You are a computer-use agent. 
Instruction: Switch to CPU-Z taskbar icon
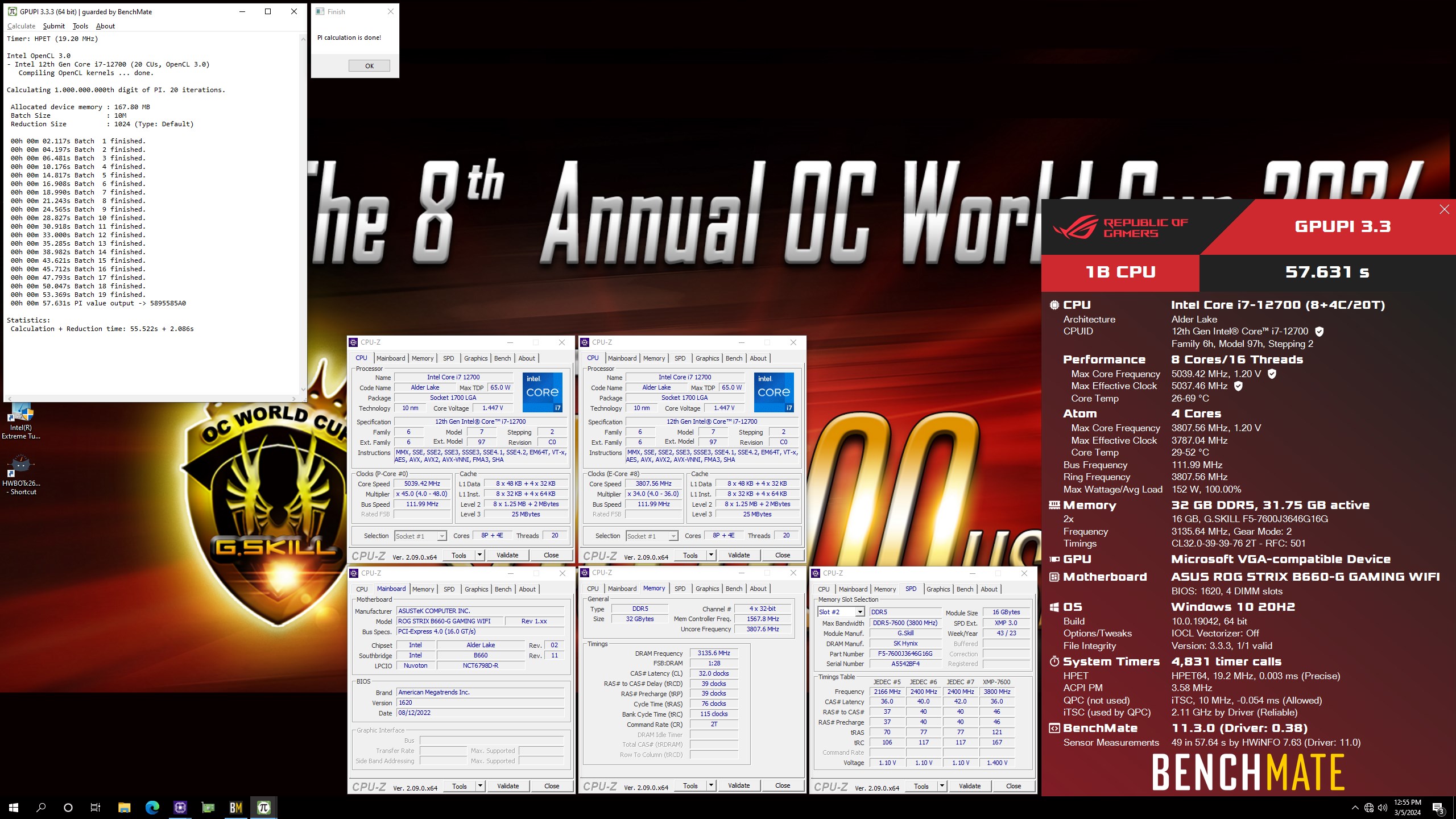[180, 807]
